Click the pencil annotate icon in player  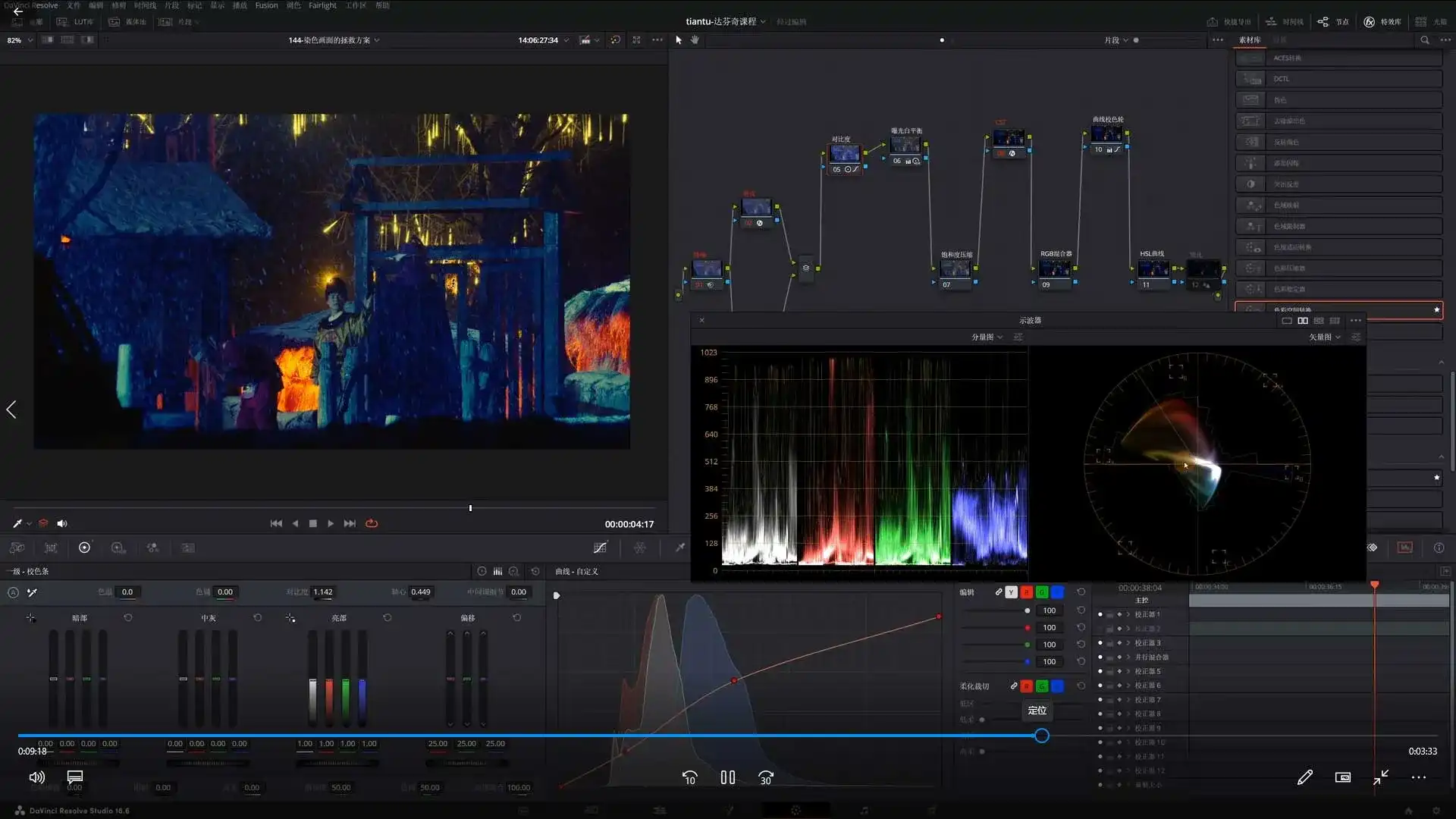pyautogui.click(x=1304, y=778)
